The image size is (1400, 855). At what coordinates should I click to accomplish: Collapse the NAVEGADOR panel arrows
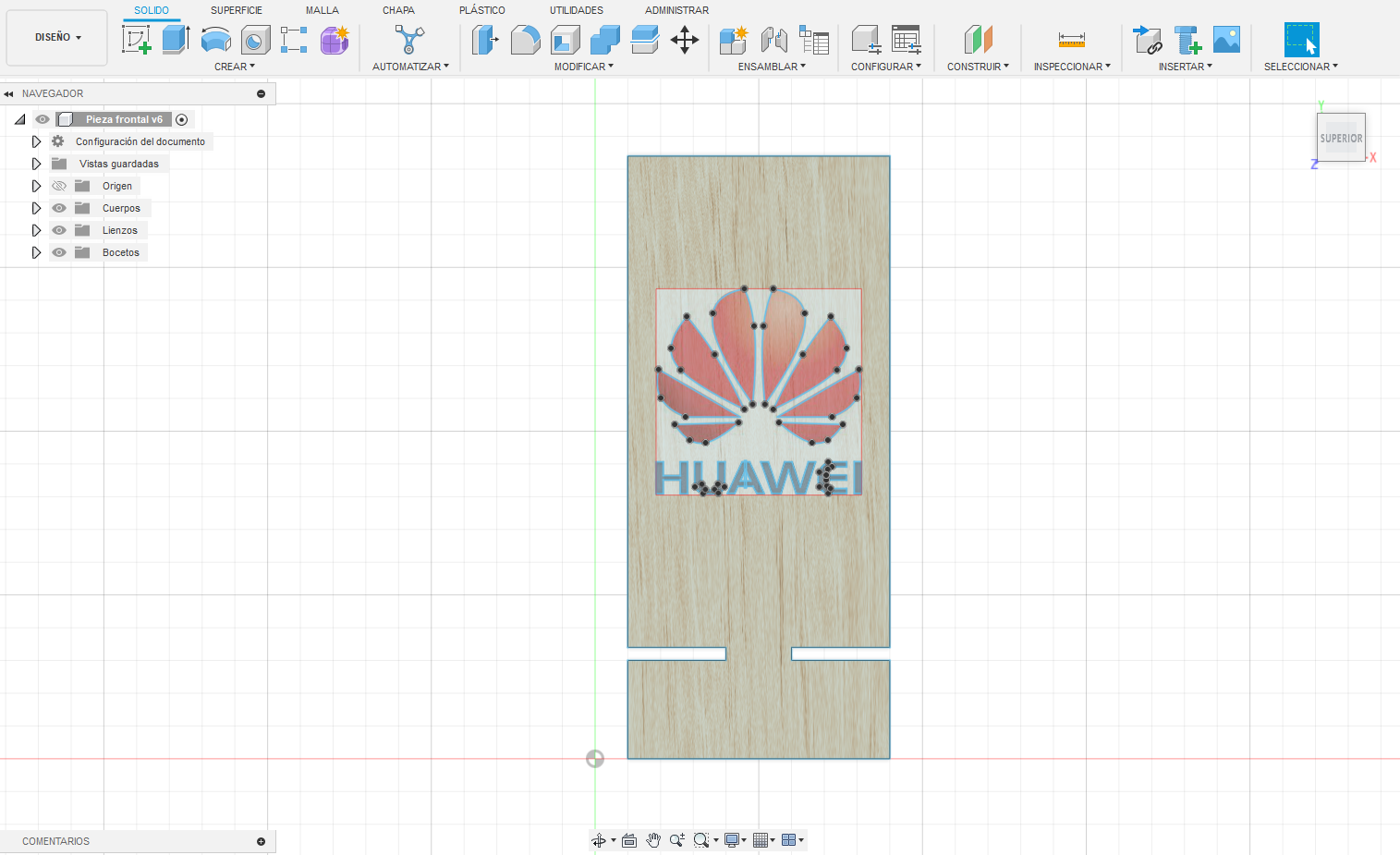click(8, 93)
